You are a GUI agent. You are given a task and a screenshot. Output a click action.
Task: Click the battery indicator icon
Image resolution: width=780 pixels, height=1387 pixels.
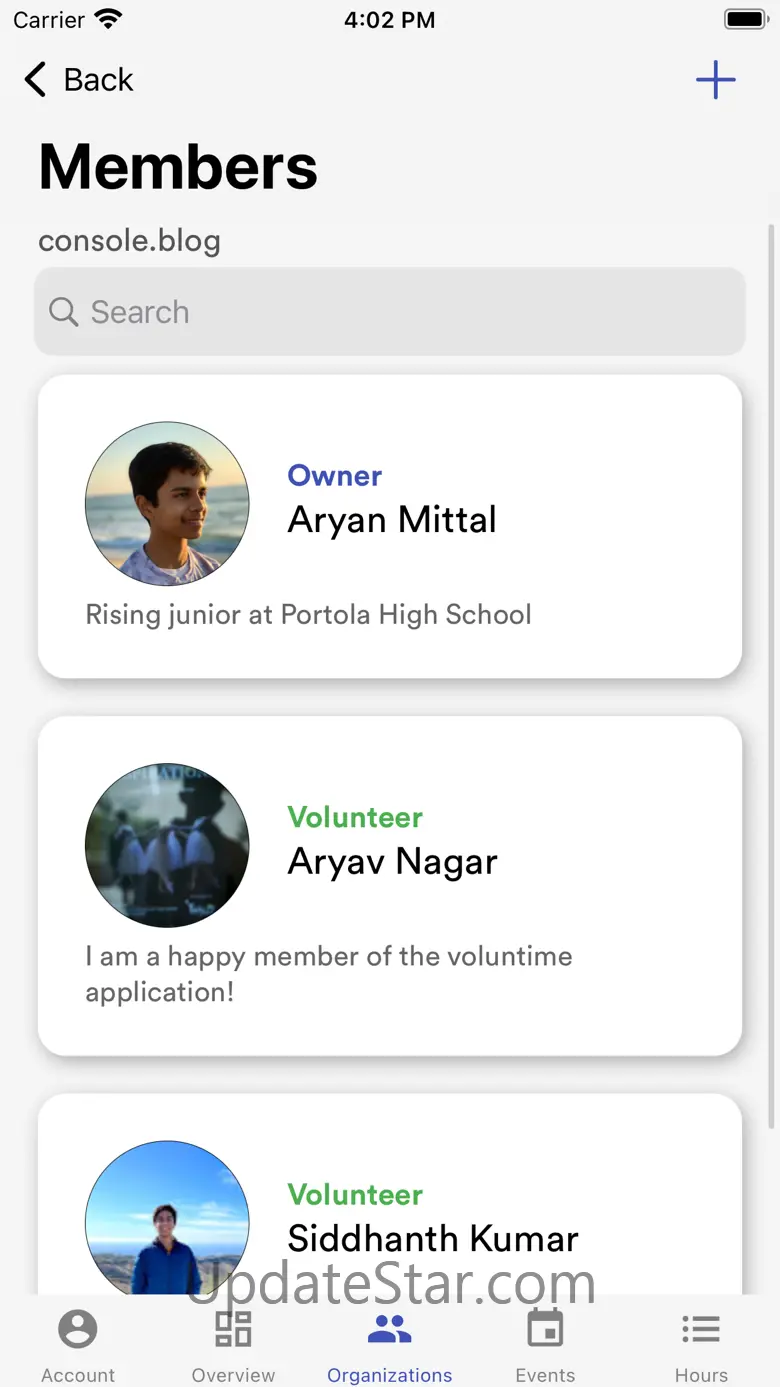(x=745, y=20)
